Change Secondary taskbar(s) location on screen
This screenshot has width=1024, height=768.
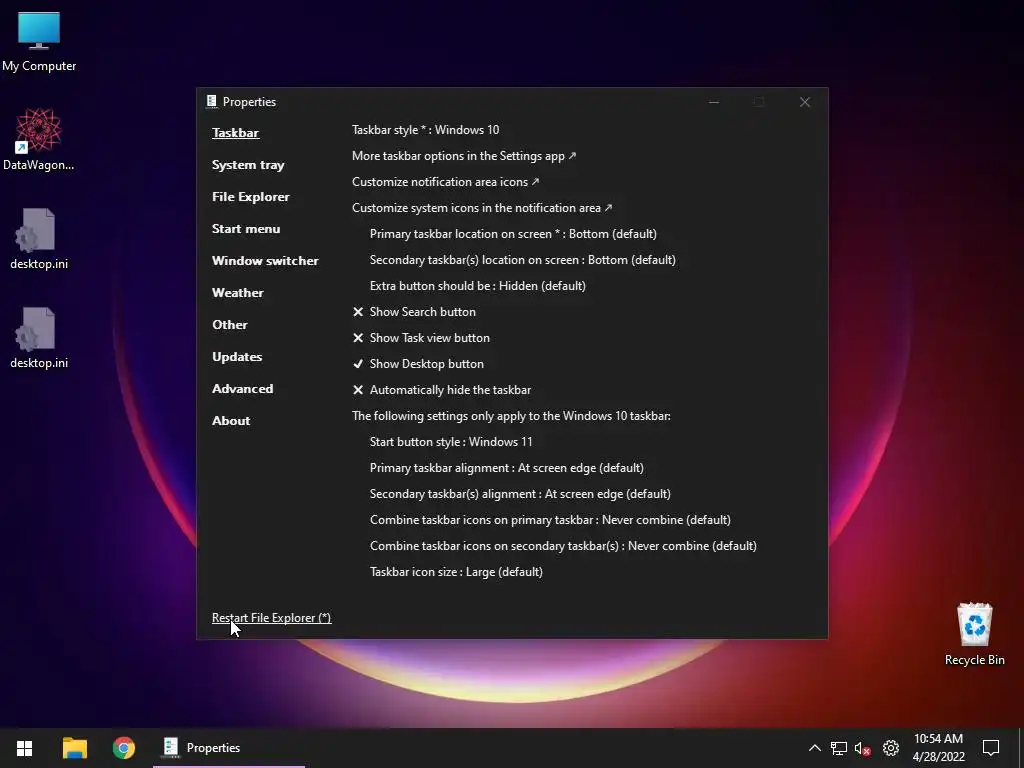(x=522, y=260)
